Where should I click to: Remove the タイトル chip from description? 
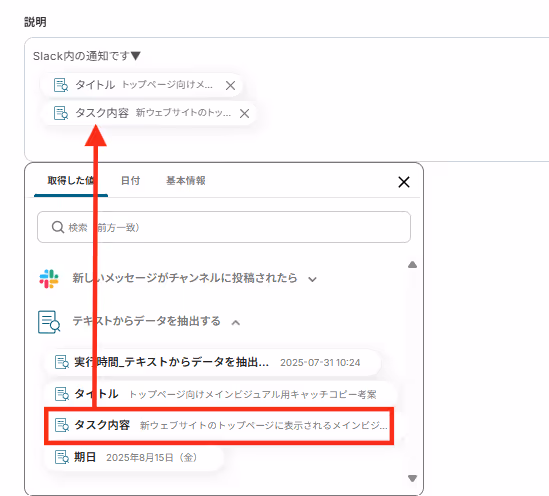(x=230, y=85)
